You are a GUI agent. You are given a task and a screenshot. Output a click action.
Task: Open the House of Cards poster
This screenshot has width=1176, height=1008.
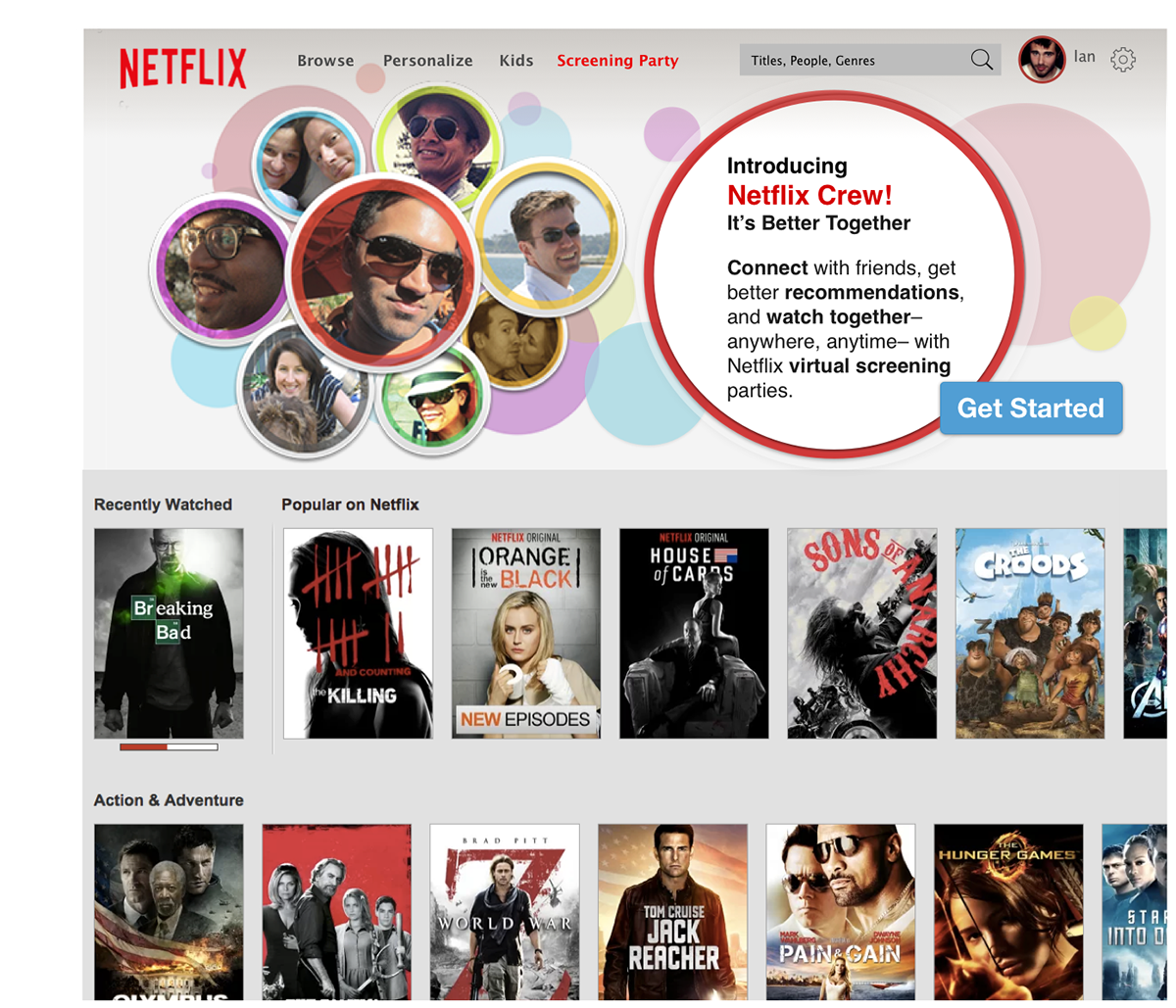[694, 634]
